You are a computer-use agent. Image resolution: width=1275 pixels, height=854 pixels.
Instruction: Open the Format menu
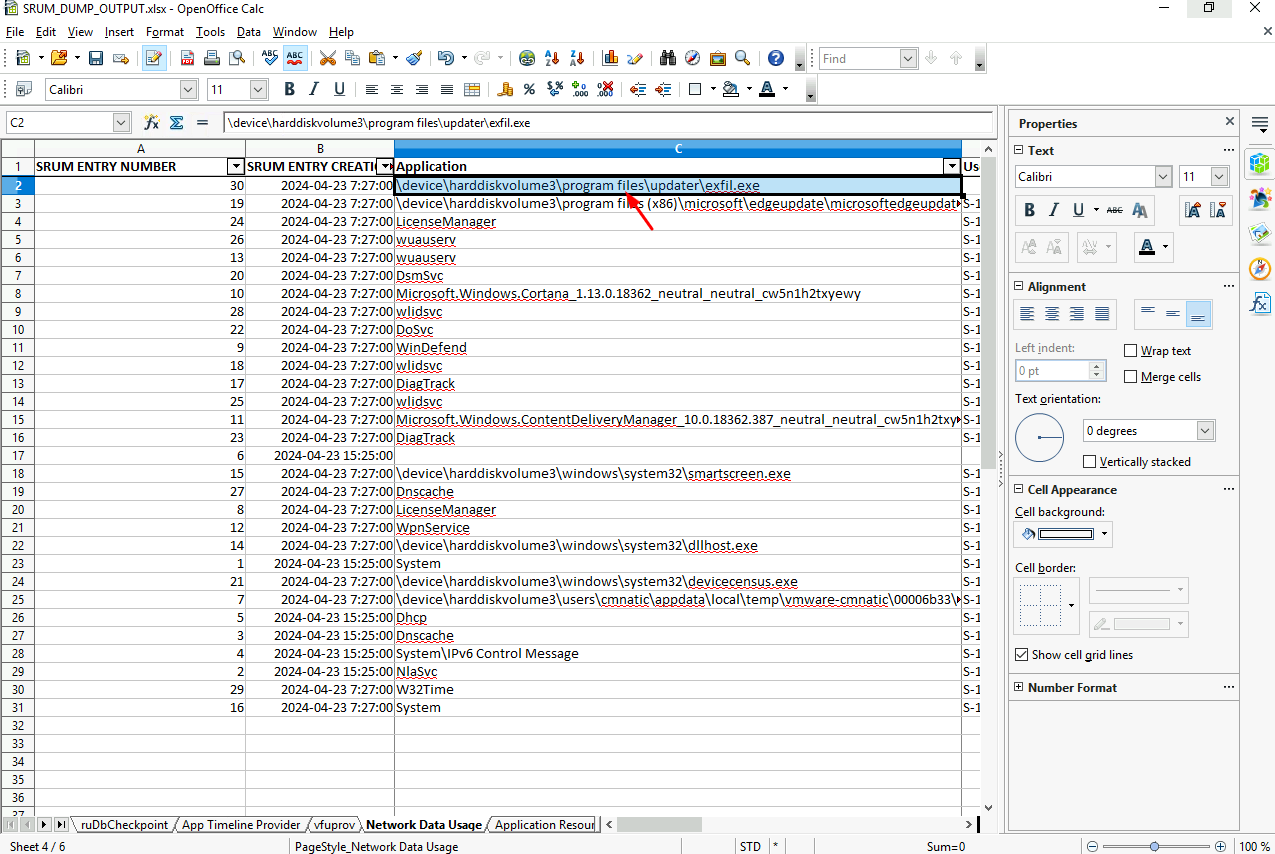coord(164,32)
